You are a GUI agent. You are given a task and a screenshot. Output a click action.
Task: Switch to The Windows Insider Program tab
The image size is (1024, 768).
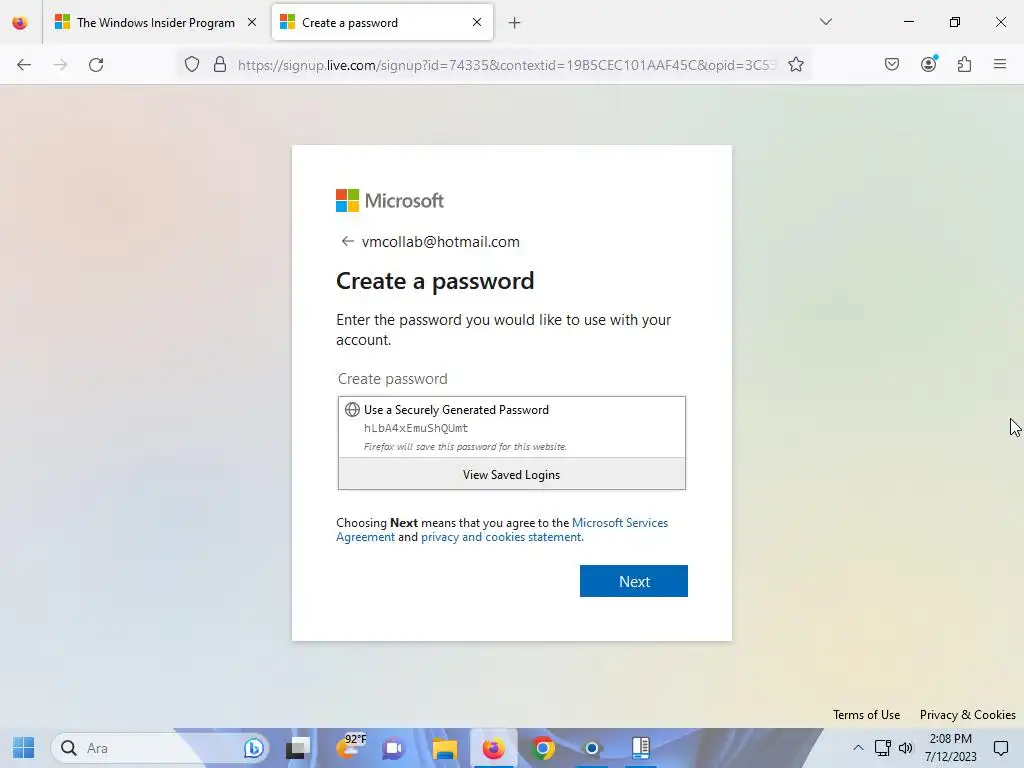(155, 22)
